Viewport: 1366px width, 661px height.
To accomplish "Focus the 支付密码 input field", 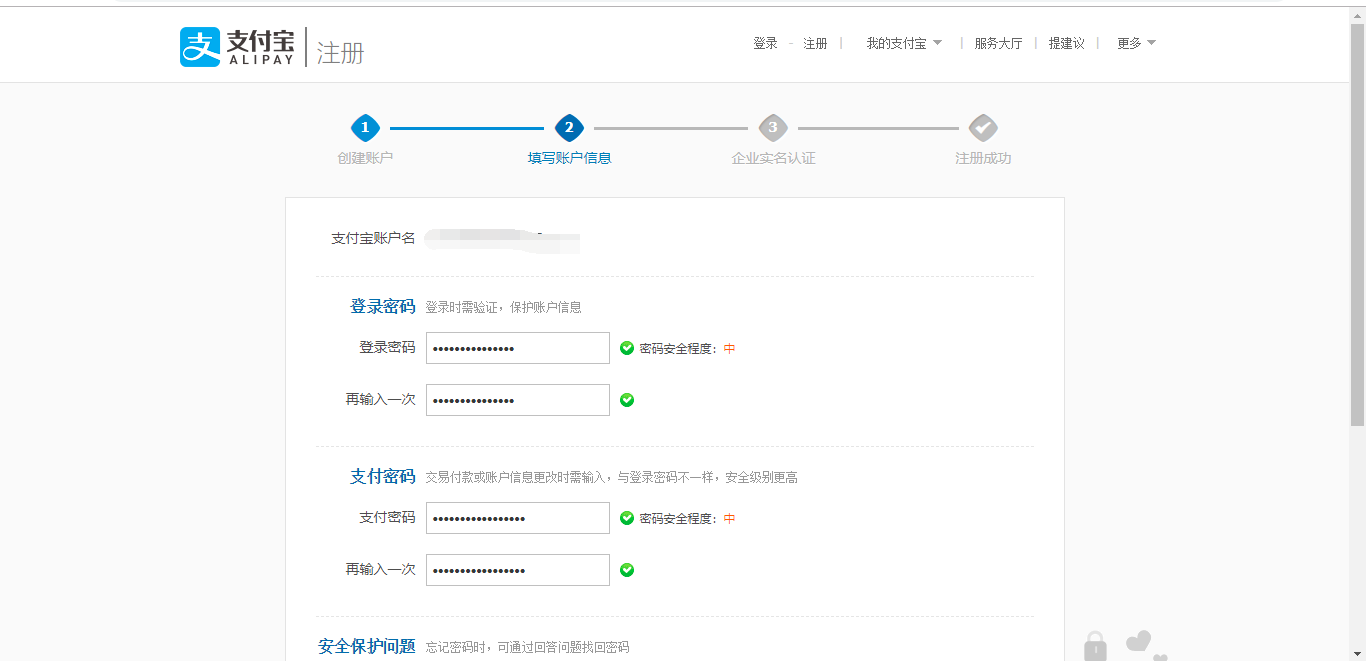I will [517, 518].
